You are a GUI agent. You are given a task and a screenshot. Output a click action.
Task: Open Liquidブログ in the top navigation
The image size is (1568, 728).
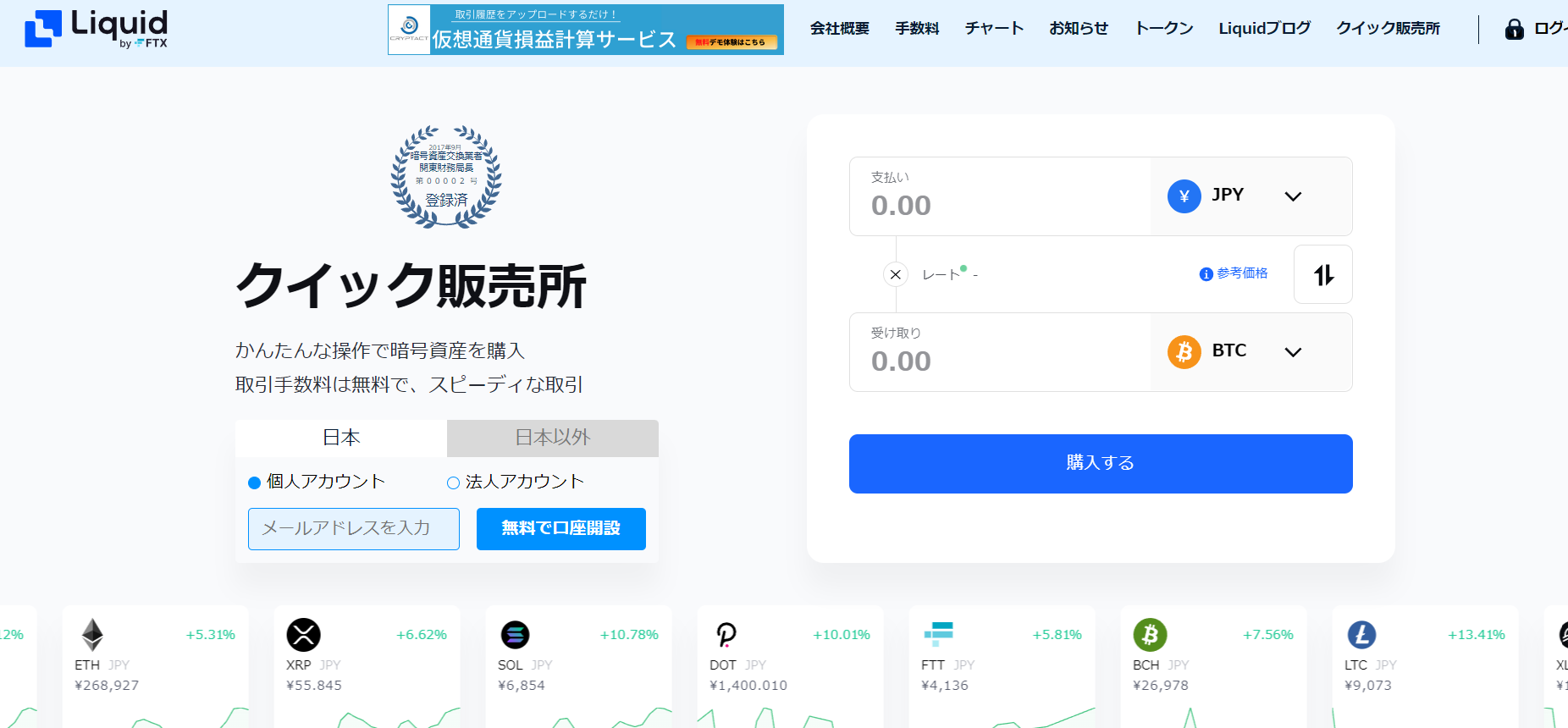point(1265,29)
